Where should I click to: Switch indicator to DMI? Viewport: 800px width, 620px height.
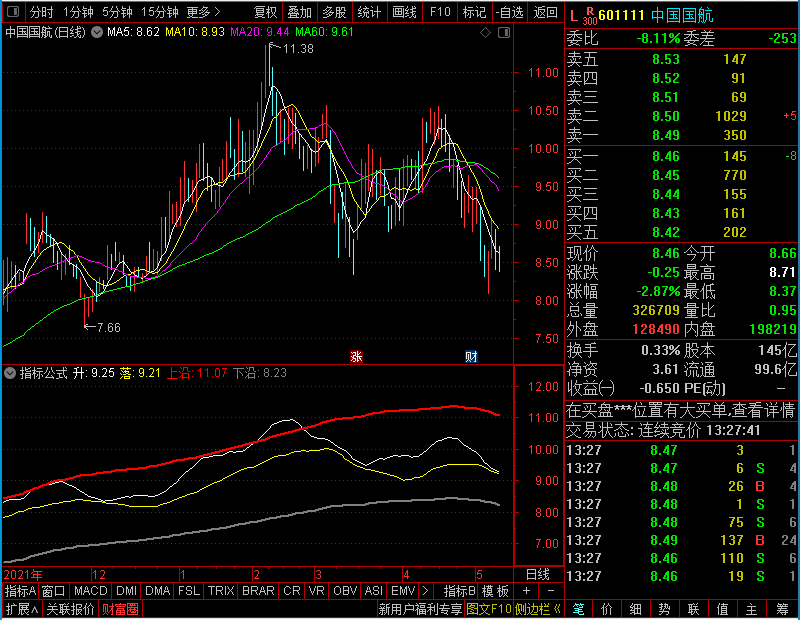coord(126,591)
